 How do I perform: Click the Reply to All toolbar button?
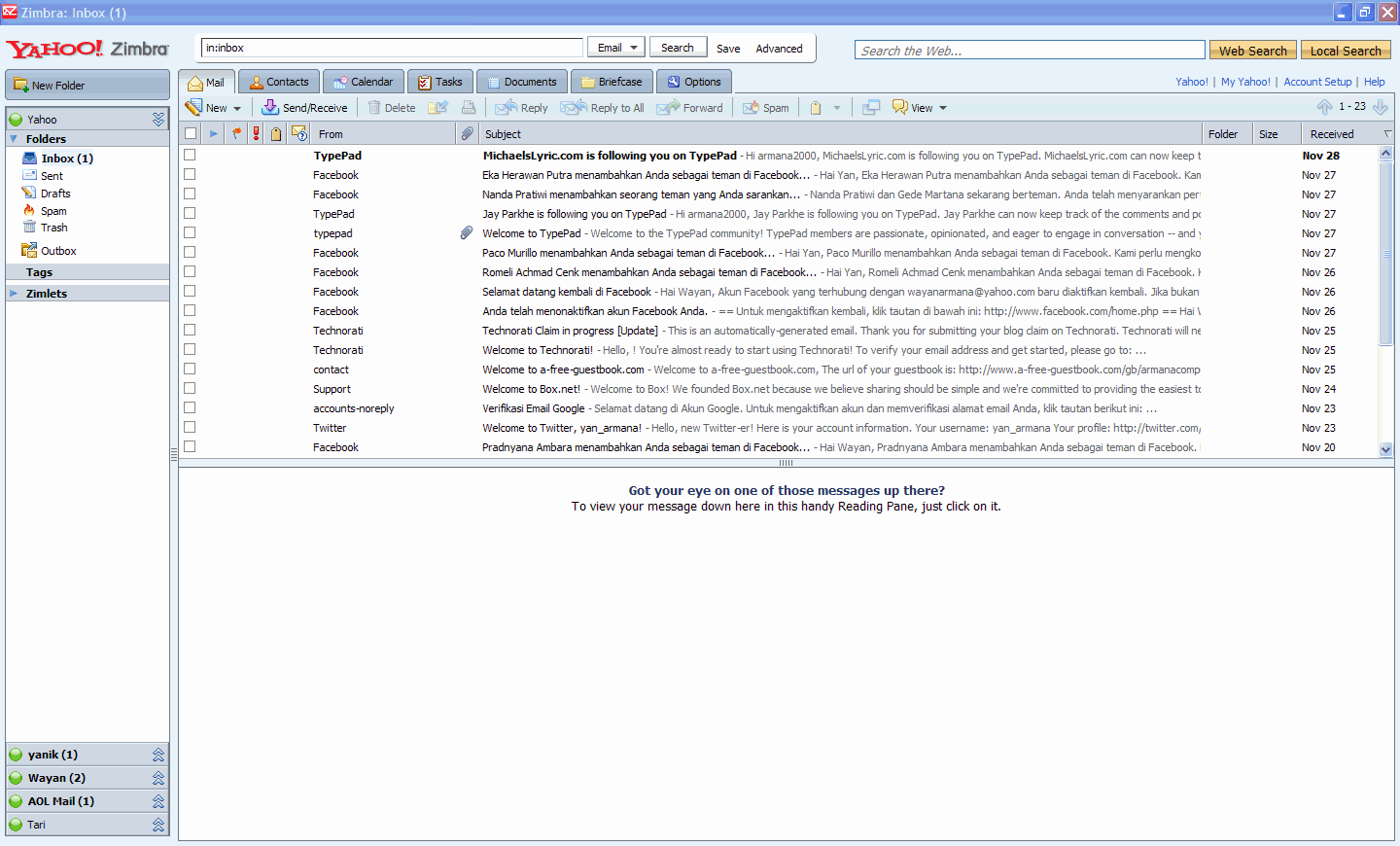603,107
